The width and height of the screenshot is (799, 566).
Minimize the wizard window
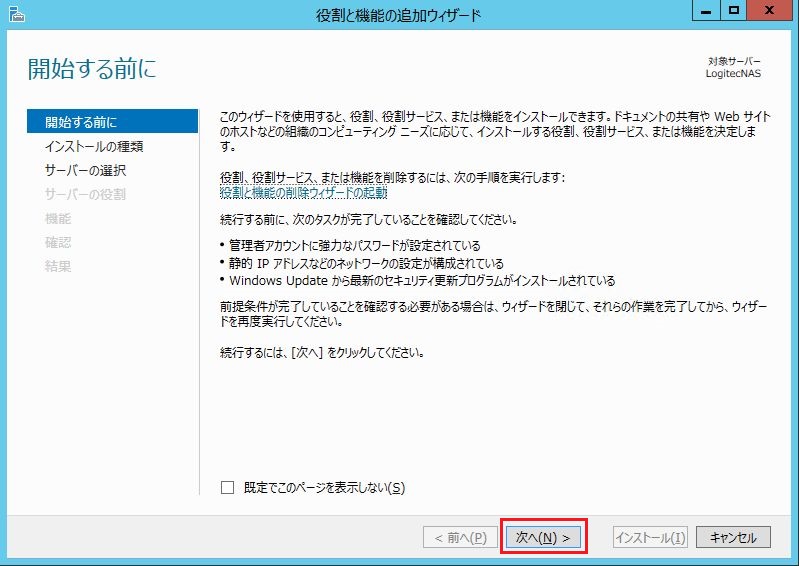pyautogui.click(x=706, y=11)
